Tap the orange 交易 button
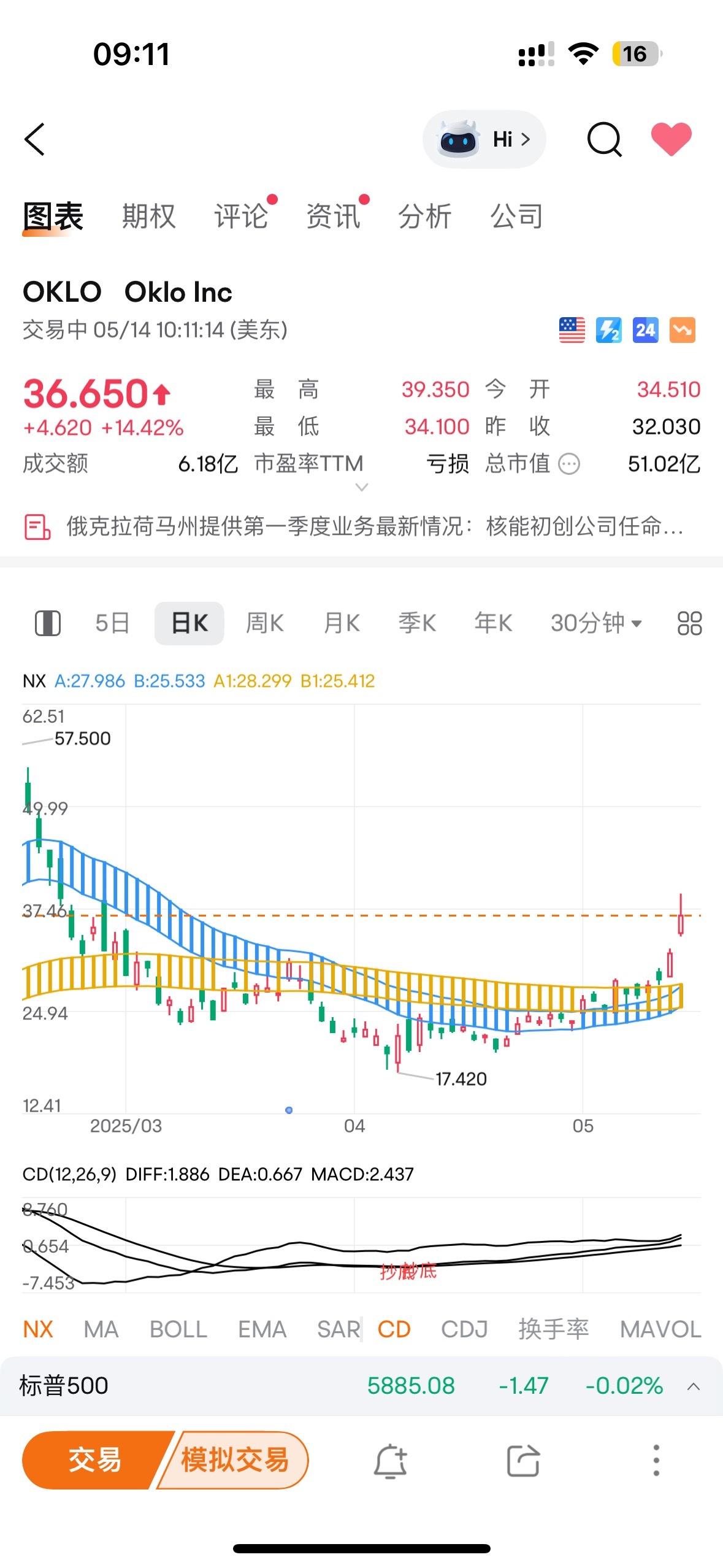Viewport: 723px width, 1568px height. tap(94, 1460)
